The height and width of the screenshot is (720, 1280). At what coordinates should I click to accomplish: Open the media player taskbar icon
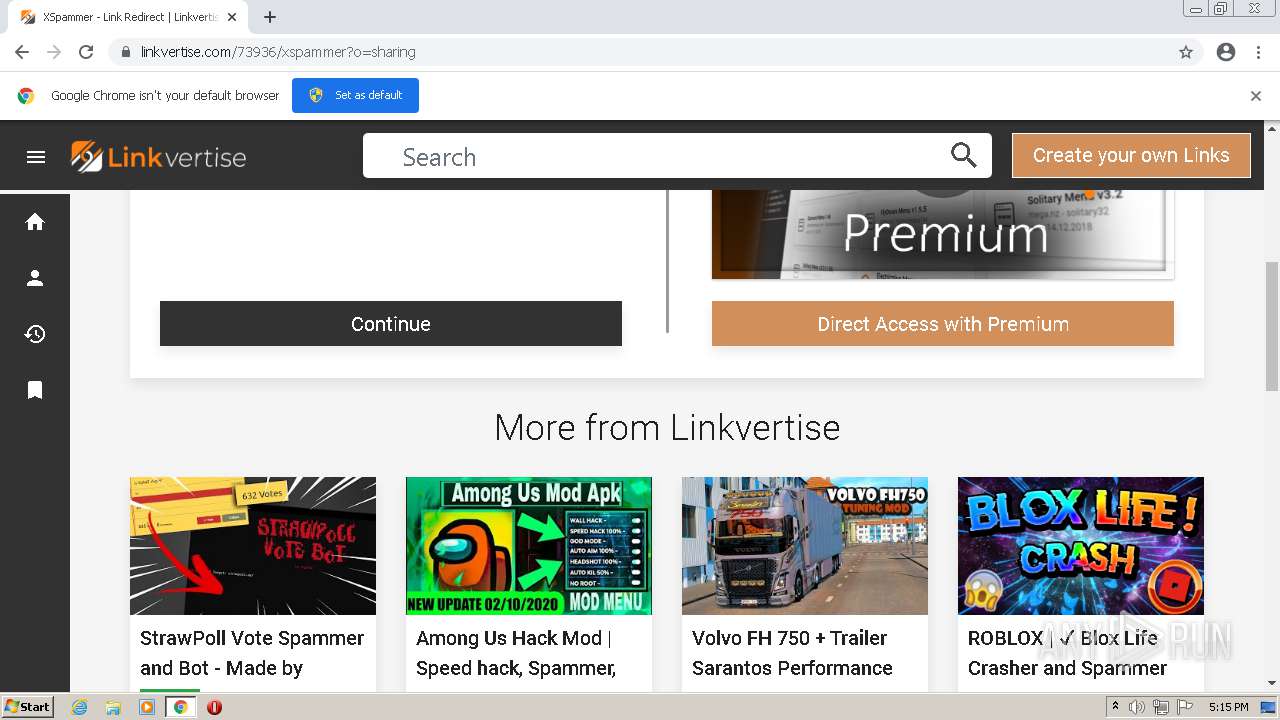point(147,707)
